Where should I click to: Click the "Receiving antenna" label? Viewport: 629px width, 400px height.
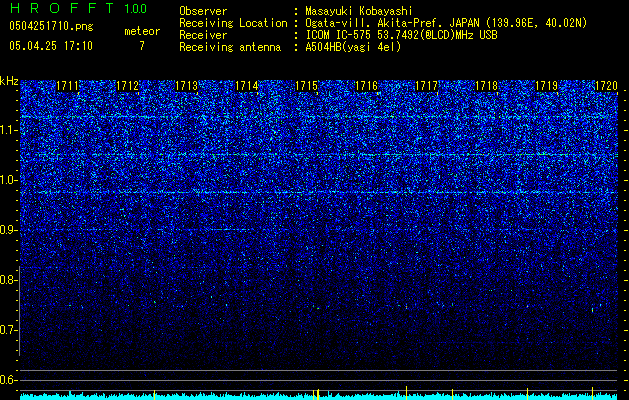tap(230, 47)
